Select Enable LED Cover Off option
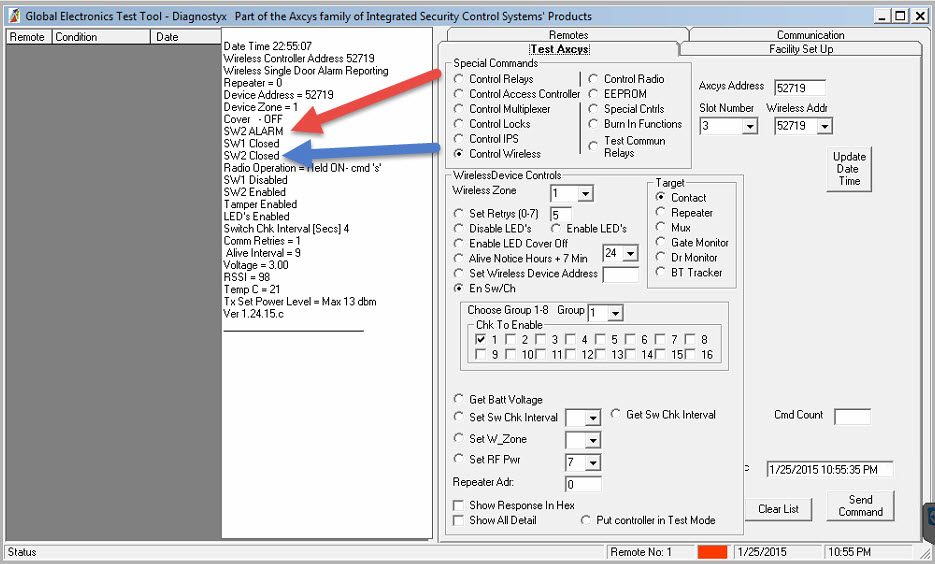Viewport: 935px width, 564px height. point(459,243)
